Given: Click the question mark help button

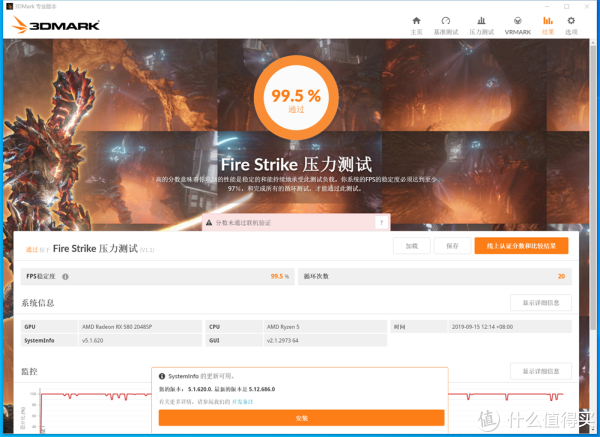Looking at the screenshot, I should [381, 223].
